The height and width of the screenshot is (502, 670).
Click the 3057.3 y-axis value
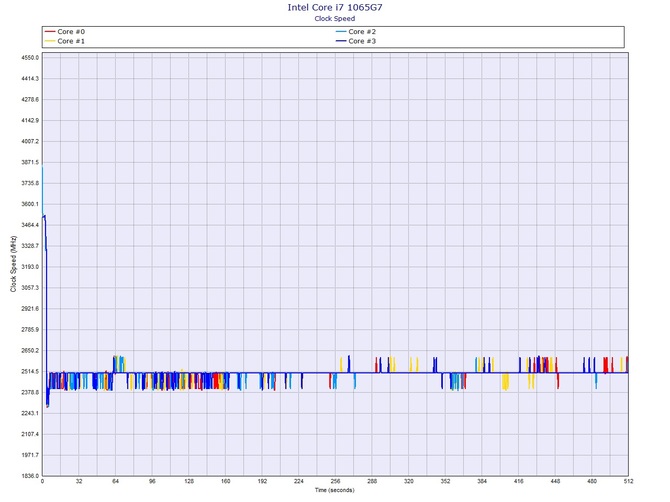pyautogui.click(x=30, y=288)
